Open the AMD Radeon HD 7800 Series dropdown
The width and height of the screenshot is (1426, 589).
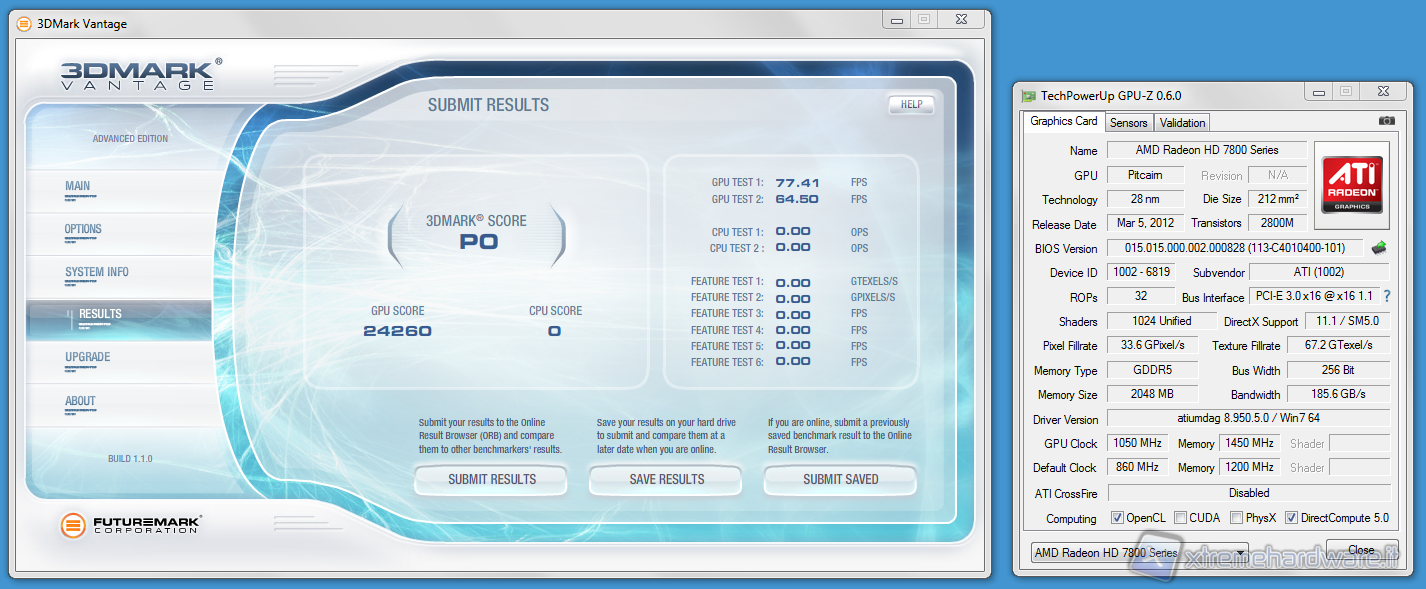tap(1139, 552)
